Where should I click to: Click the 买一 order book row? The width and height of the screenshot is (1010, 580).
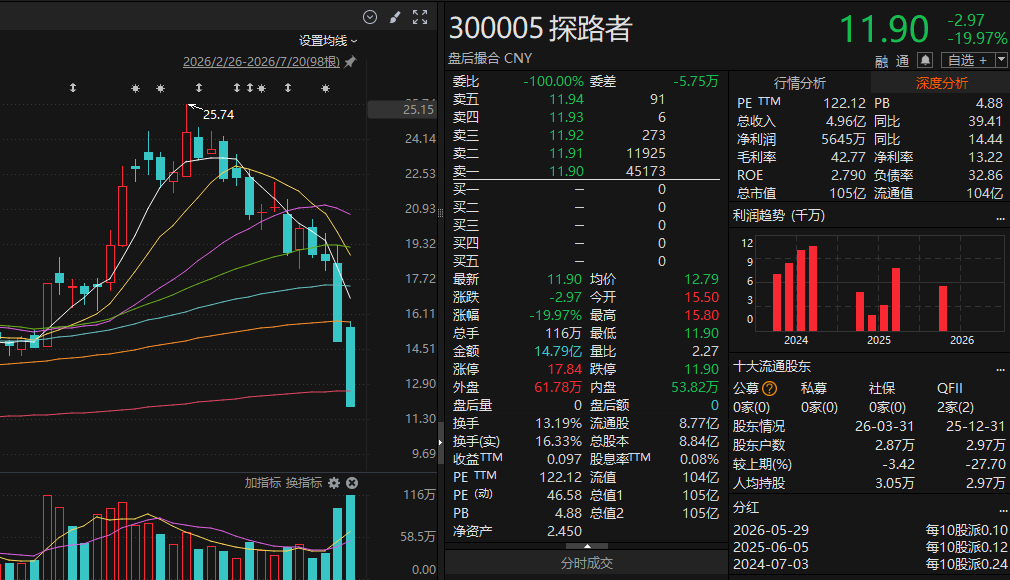[586, 189]
